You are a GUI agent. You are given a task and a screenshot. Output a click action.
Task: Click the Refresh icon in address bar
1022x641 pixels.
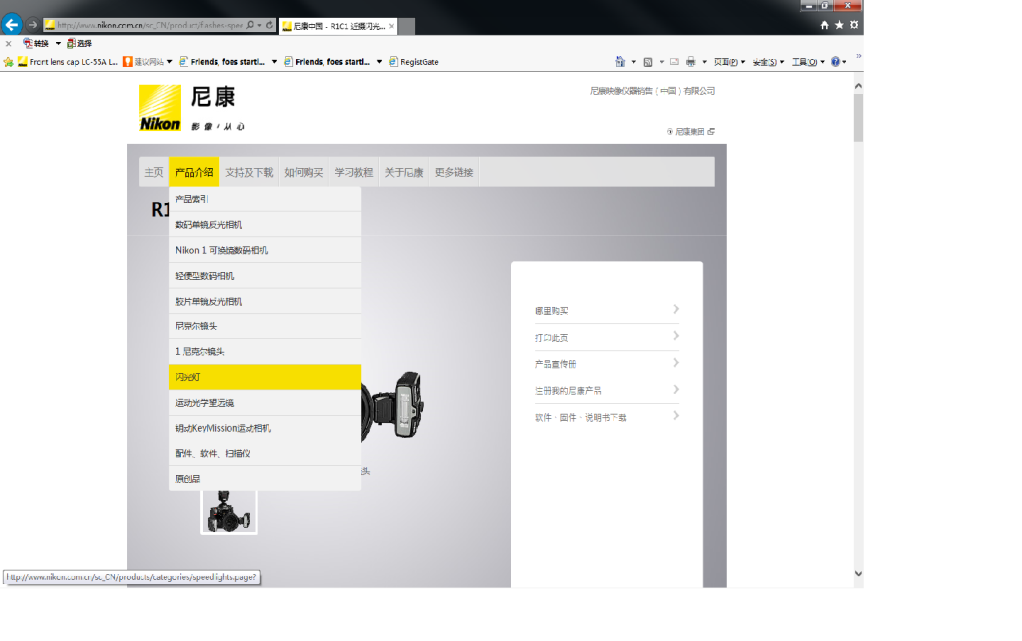tap(269, 25)
